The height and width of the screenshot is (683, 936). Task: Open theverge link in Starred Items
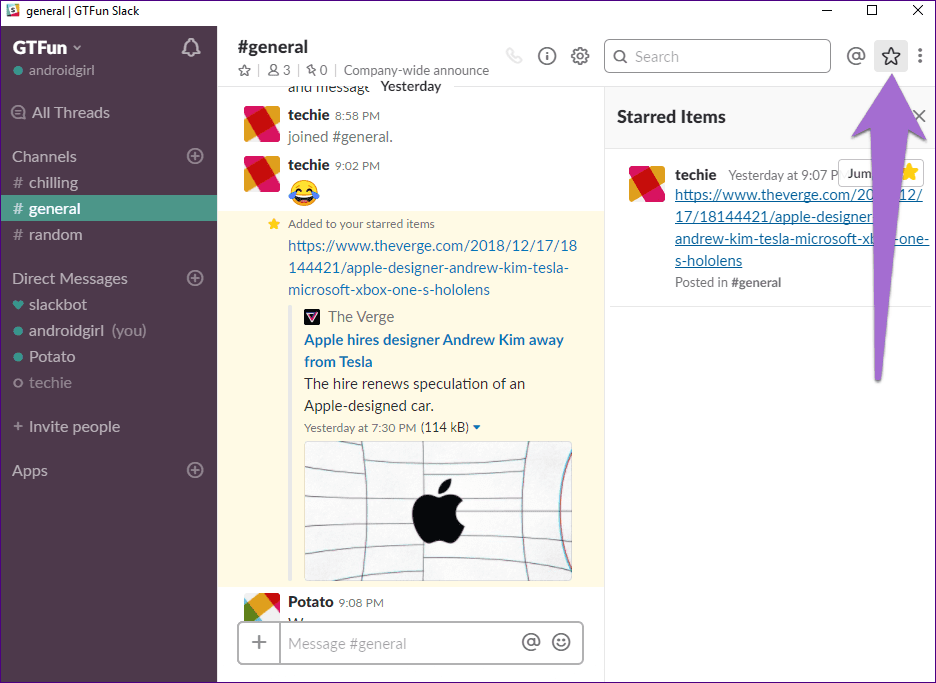[x=802, y=227]
